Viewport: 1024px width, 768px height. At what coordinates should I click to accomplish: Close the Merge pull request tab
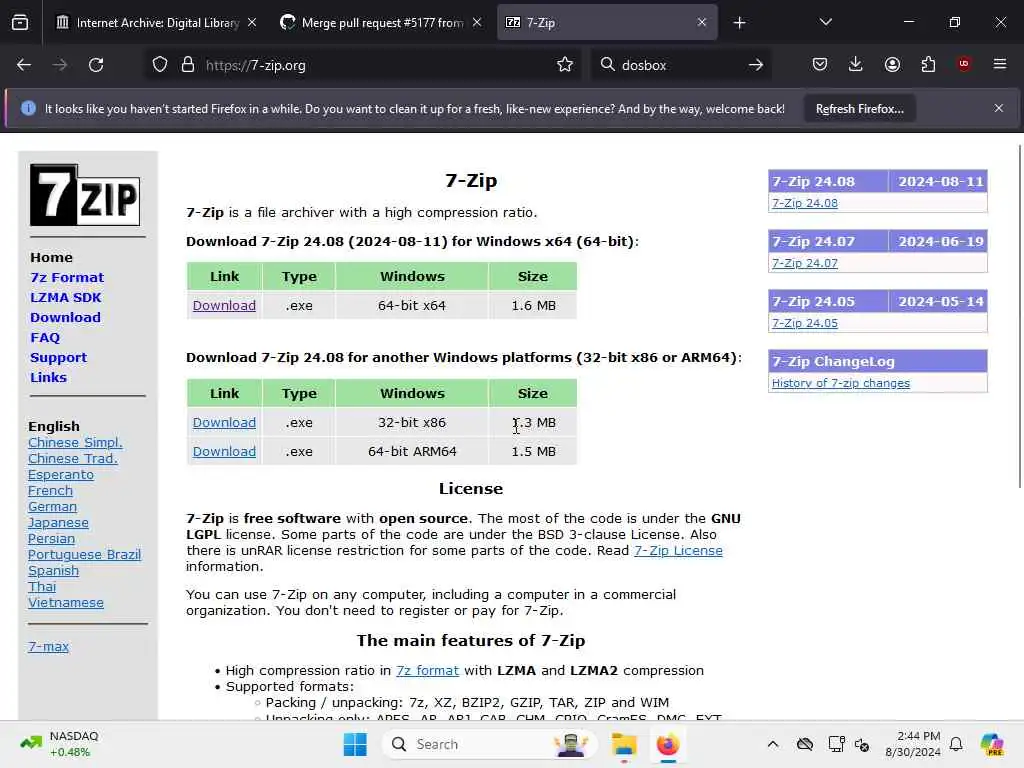pos(477,22)
